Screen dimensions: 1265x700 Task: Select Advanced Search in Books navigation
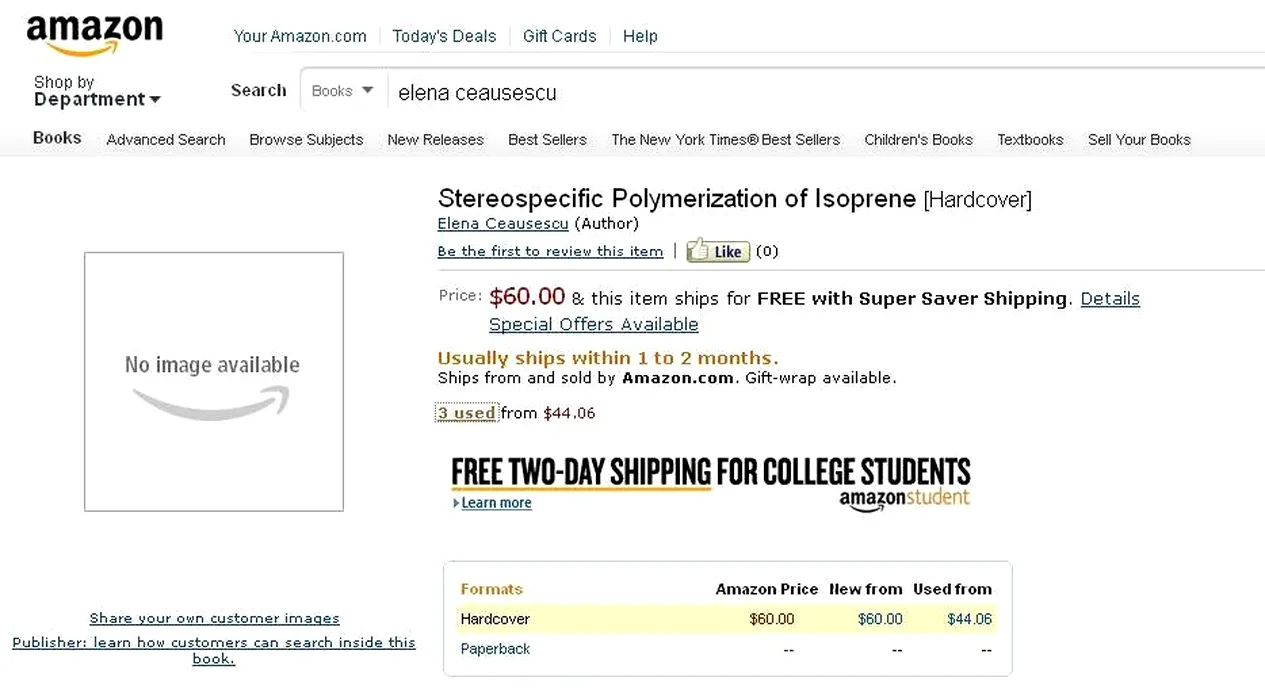point(166,140)
